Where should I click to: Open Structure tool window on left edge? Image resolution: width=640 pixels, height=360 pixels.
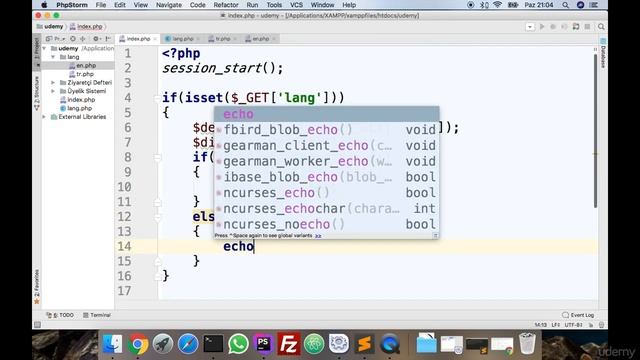(36, 93)
